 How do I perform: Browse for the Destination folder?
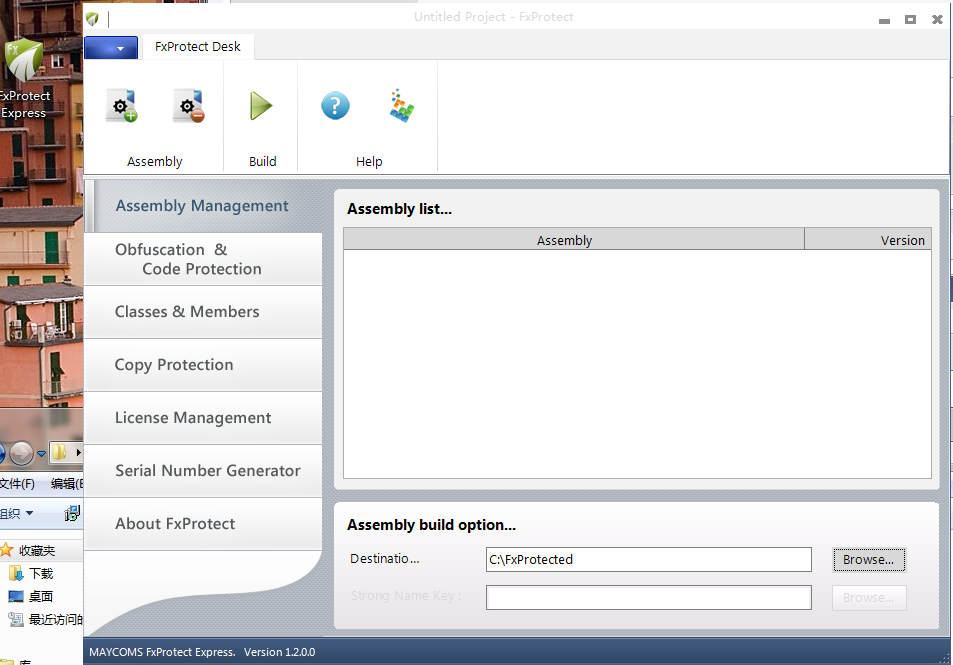(x=869, y=559)
